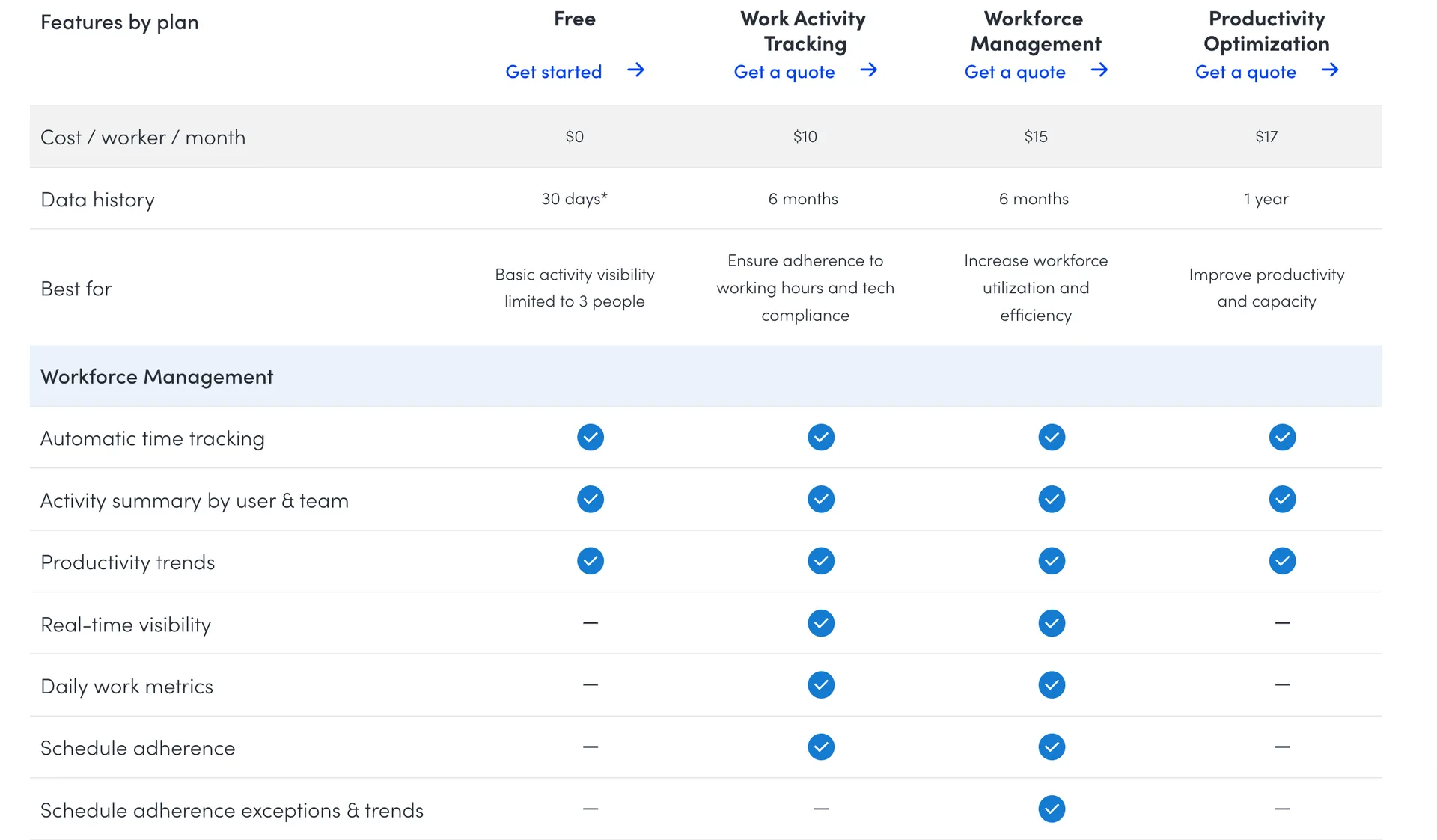Click the Productivity Optimization plan heading
The height and width of the screenshot is (840, 1437).
[x=1266, y=31]
